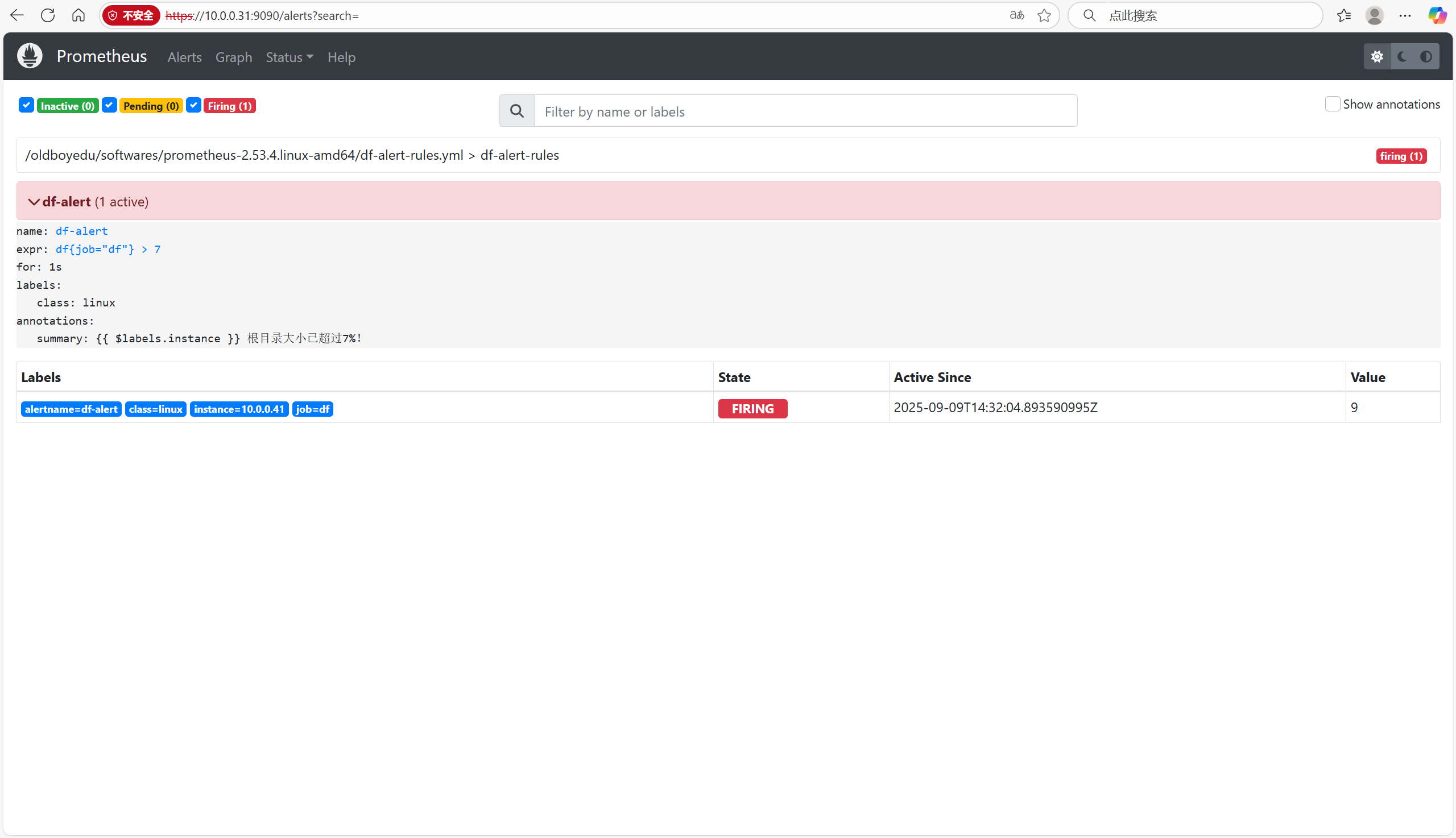Uncheck the Inactive alerts checkbox

click(x=26, y=105)
